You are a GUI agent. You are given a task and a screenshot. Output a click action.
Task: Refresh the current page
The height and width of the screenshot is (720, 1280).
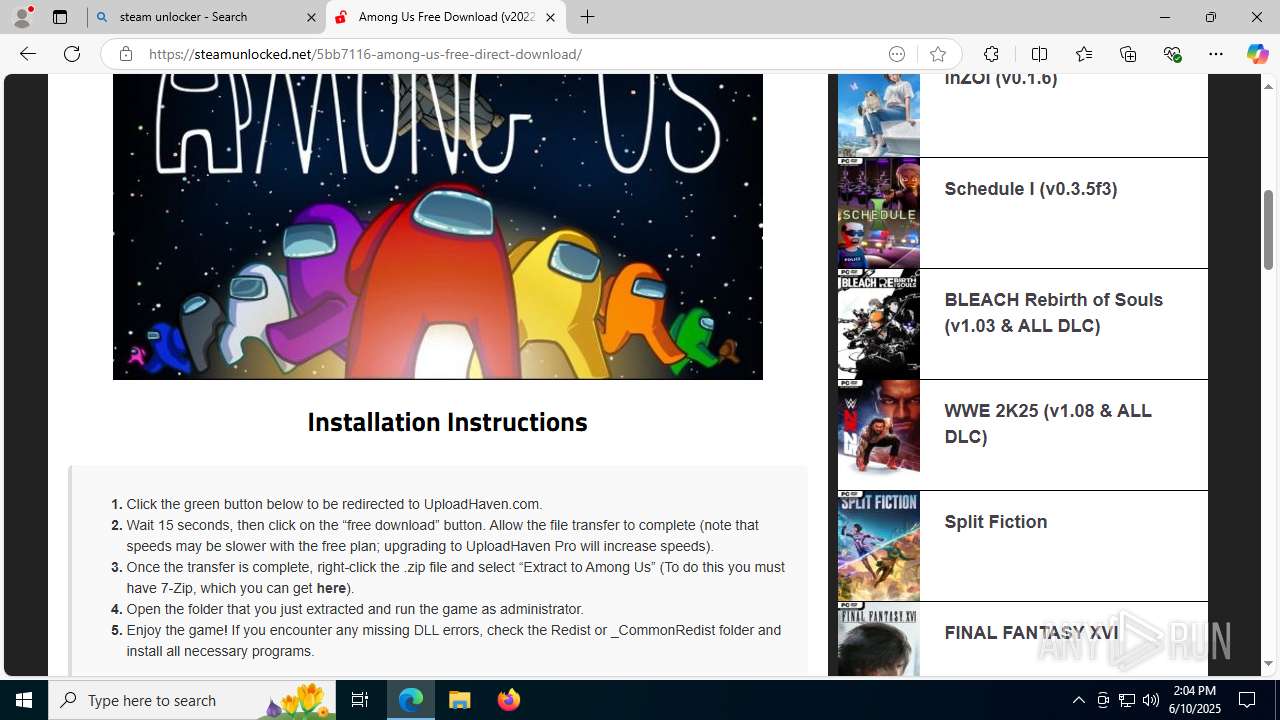(72, 54)
